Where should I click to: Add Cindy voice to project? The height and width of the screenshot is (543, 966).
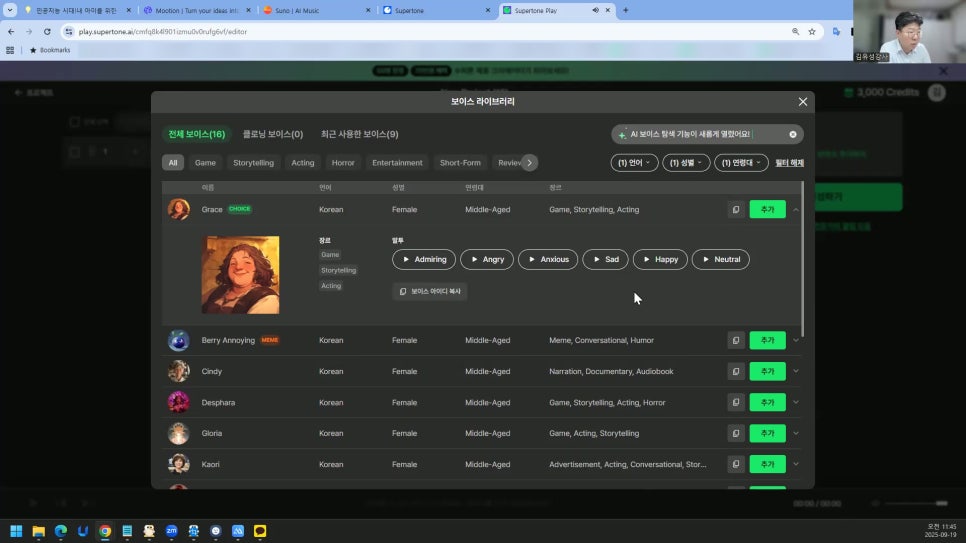point(767,371)
